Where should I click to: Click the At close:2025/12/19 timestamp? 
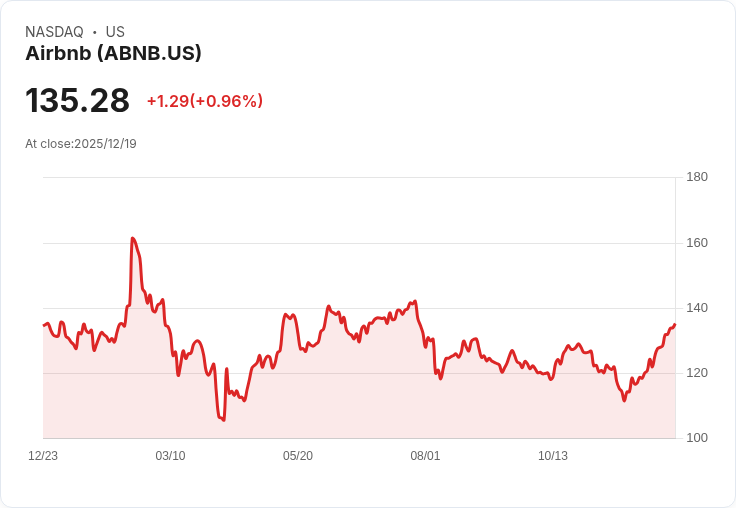[81, 144]
